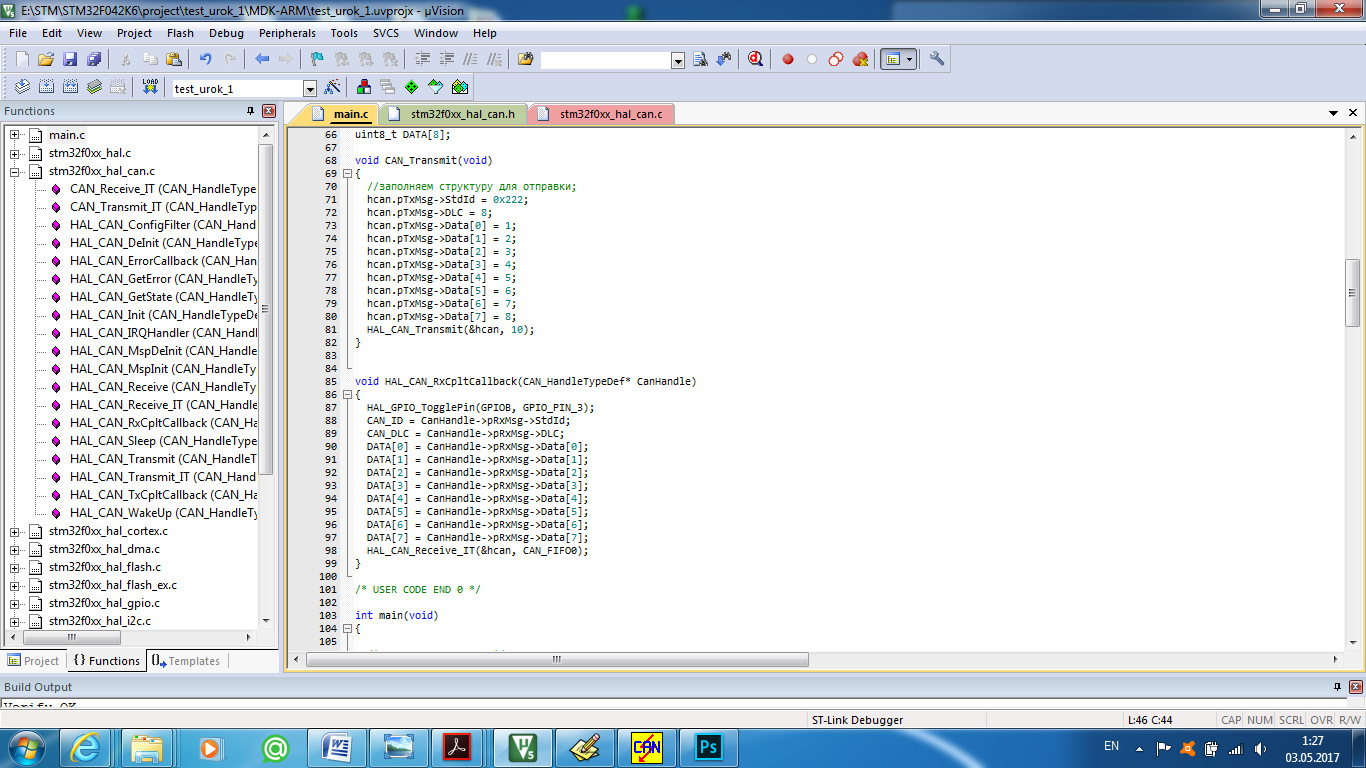Collapse the stm32f0xx_hal_can.c tree node

coord(15,171)
